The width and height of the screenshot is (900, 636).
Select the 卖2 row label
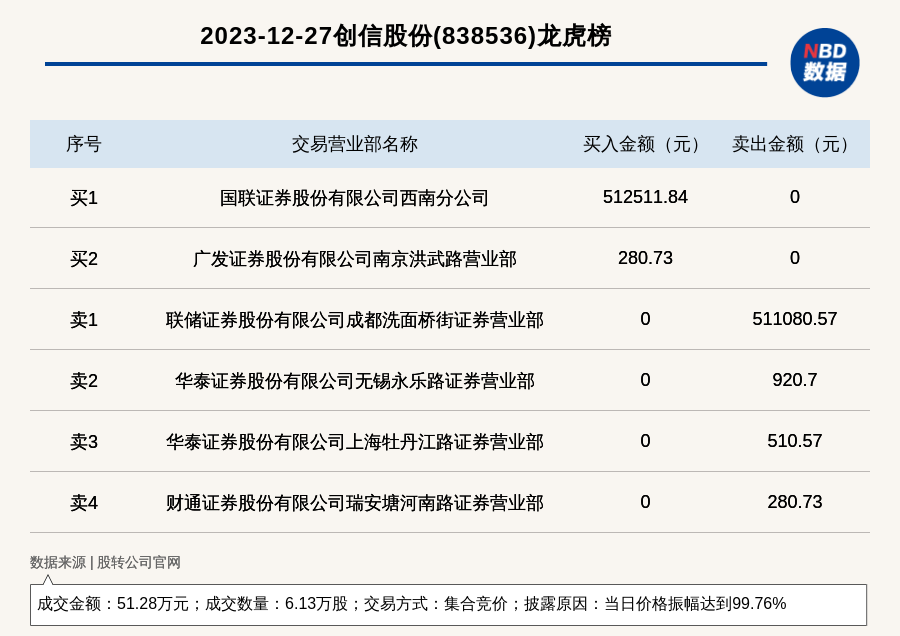pyautogui.click(x=84, y=381)
